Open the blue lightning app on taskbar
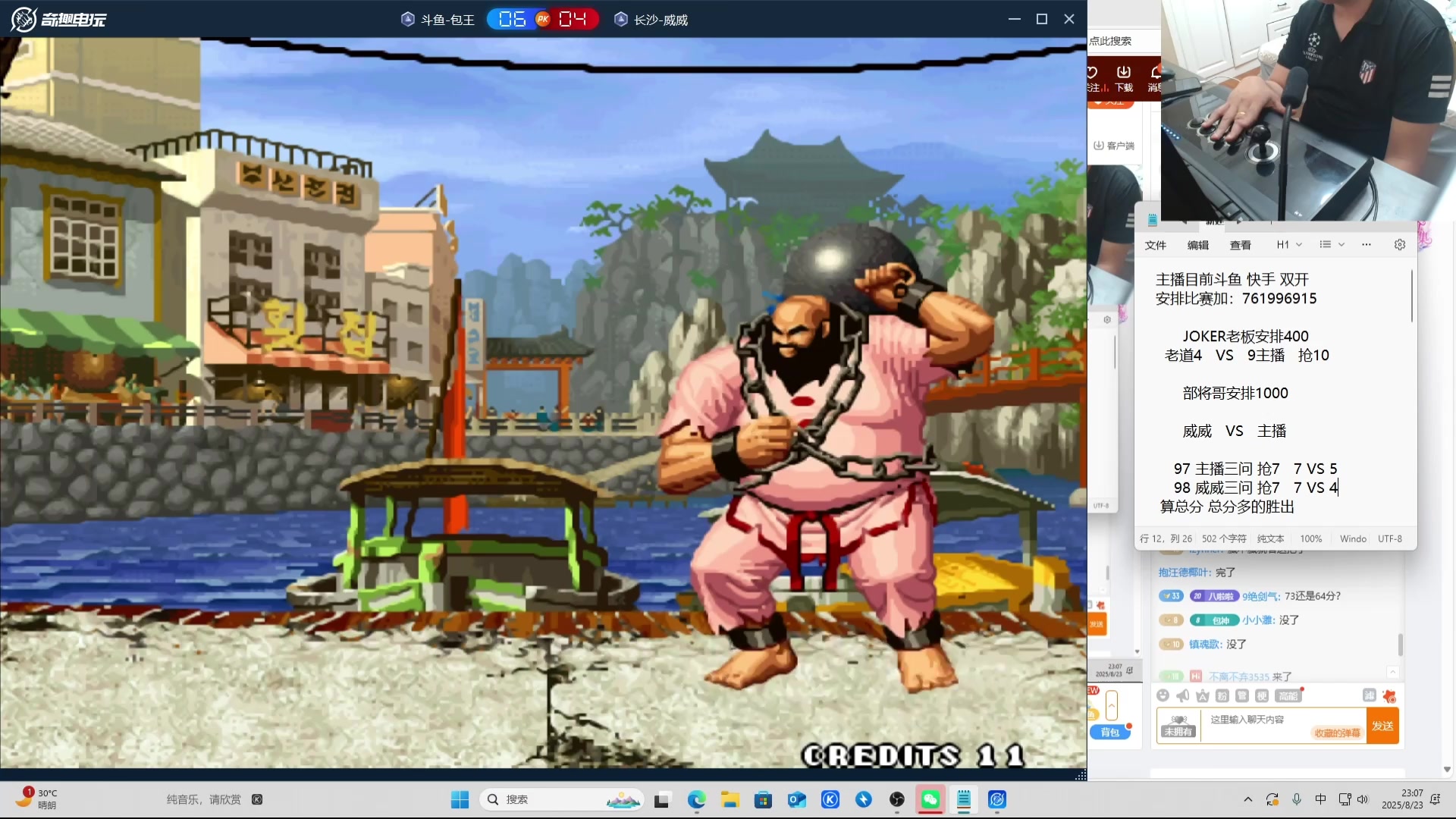The height and width of the screenshot is (819, 1456). point(864,799)
